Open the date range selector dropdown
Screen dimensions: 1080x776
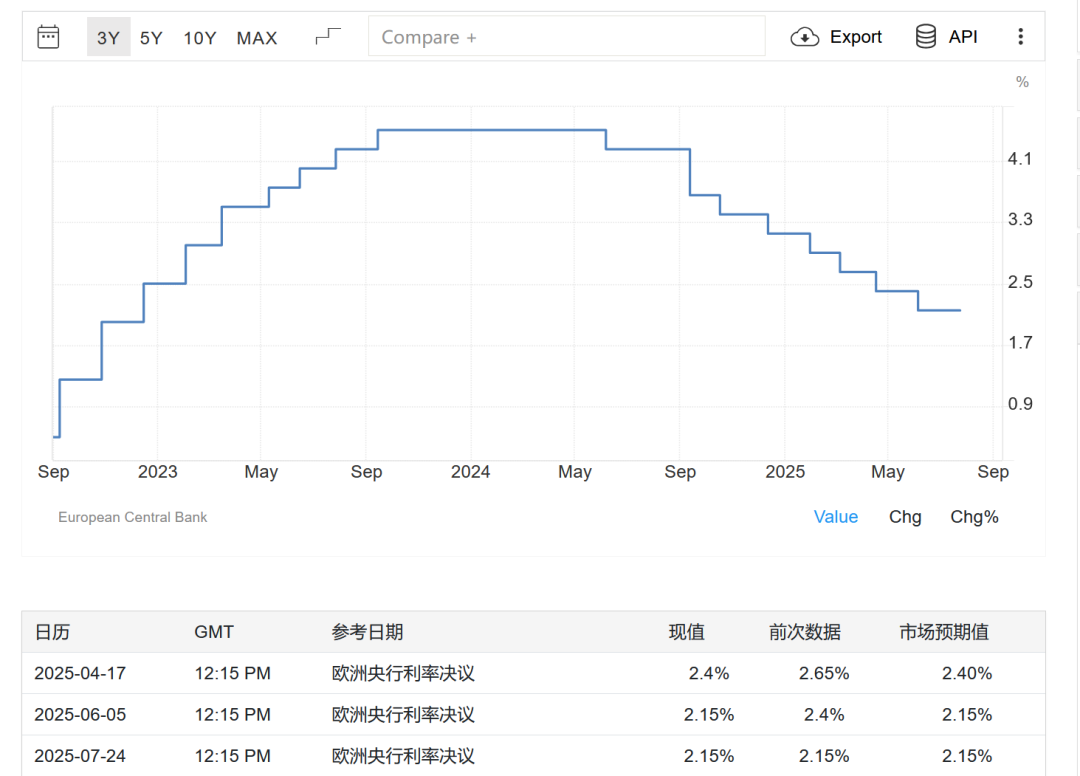point(48,36)
